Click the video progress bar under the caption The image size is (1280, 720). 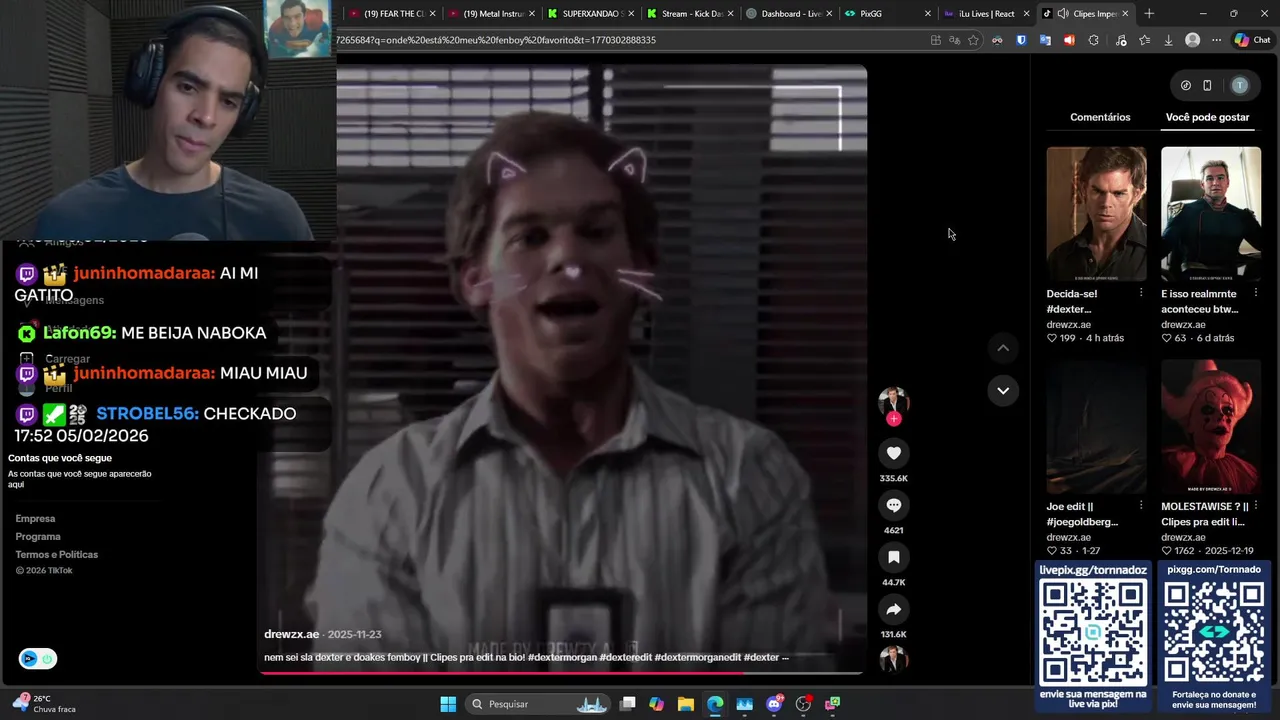(561, 672)
